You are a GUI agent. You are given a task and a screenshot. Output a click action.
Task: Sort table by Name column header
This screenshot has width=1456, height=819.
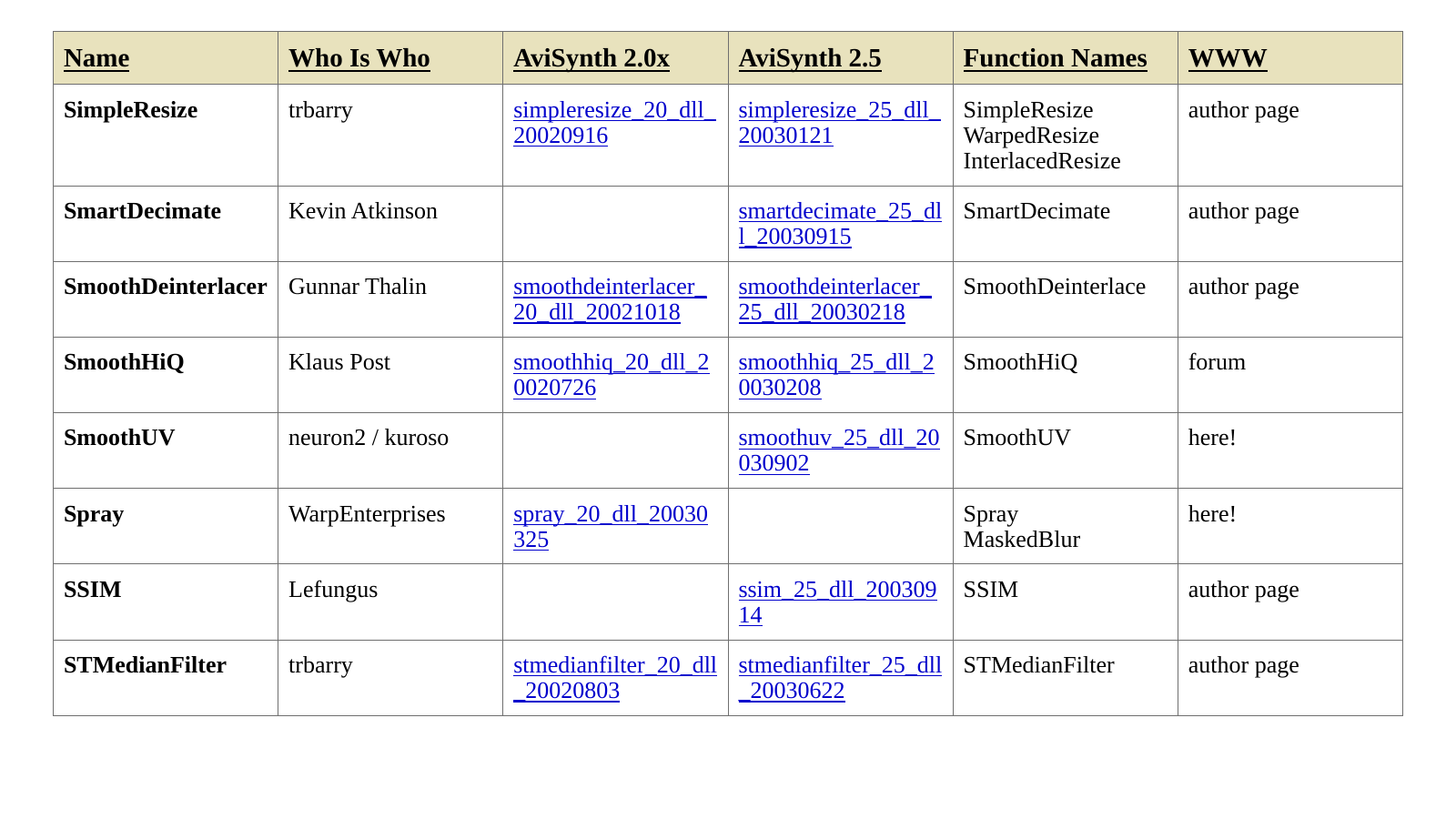coord(96,58)
